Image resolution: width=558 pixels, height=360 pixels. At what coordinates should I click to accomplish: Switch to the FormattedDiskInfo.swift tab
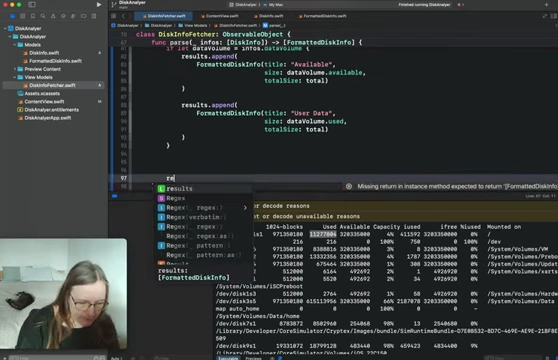click(x=322, y=16)
